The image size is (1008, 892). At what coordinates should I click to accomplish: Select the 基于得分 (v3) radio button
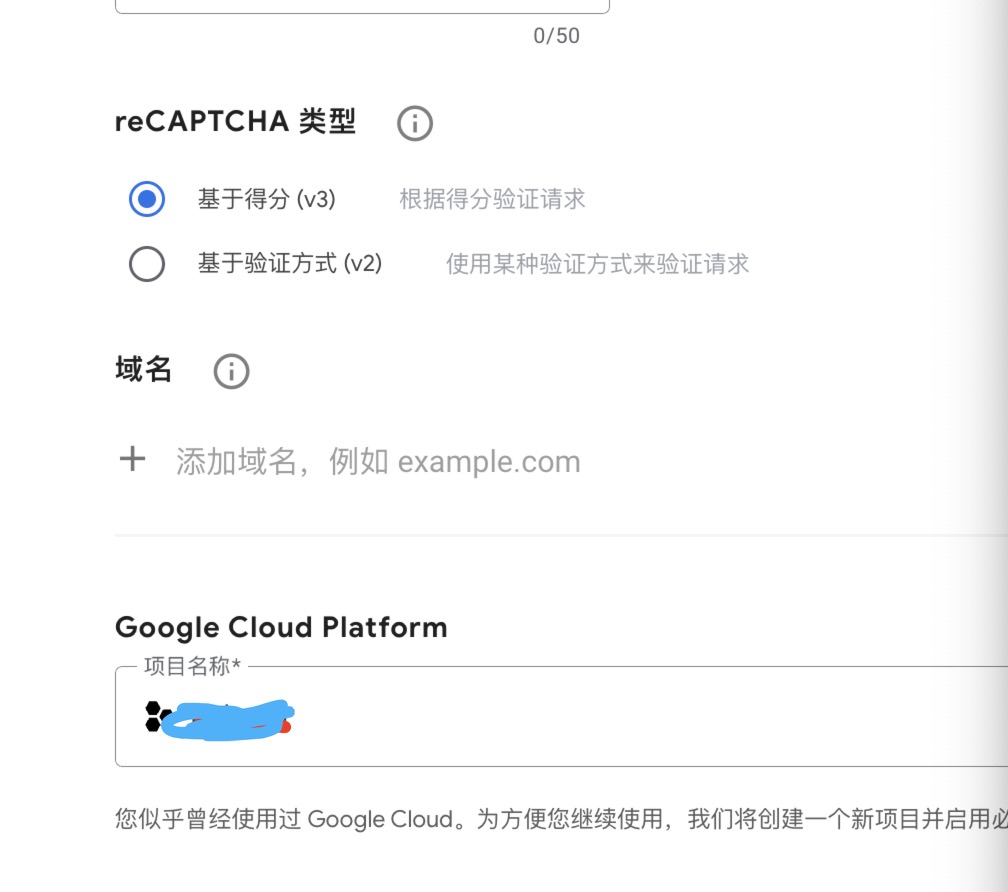147,199
